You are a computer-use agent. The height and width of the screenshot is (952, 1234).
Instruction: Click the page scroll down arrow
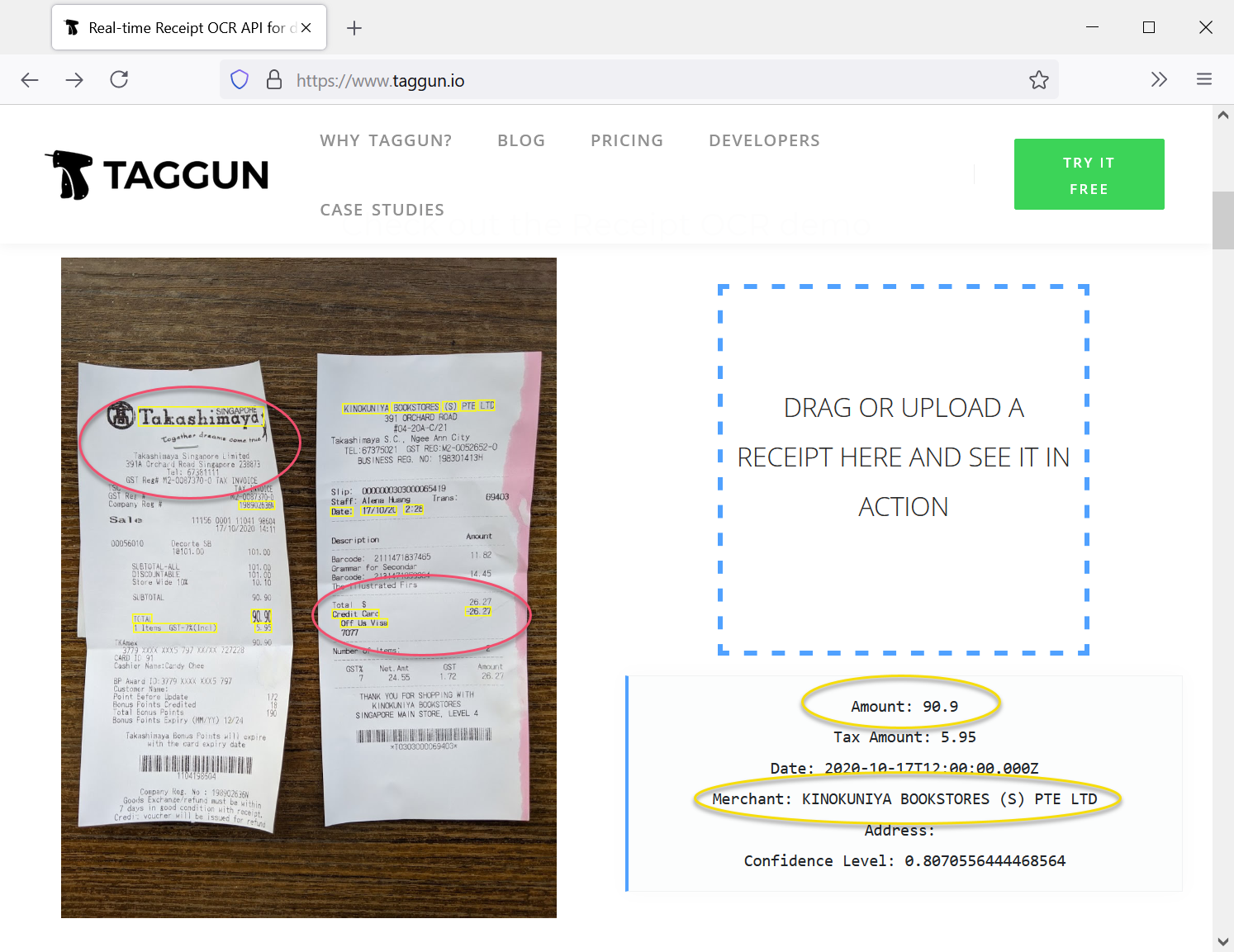pos(1222,941)
